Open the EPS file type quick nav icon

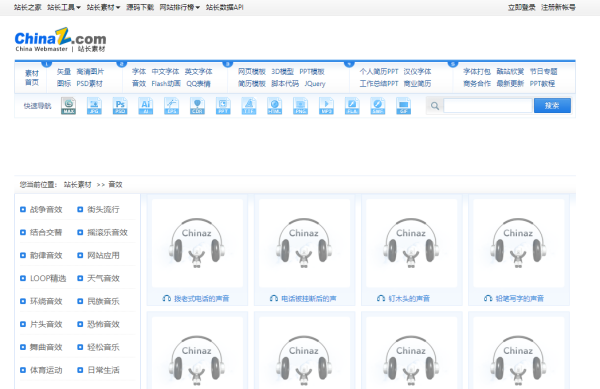click(x=171, y=106)
